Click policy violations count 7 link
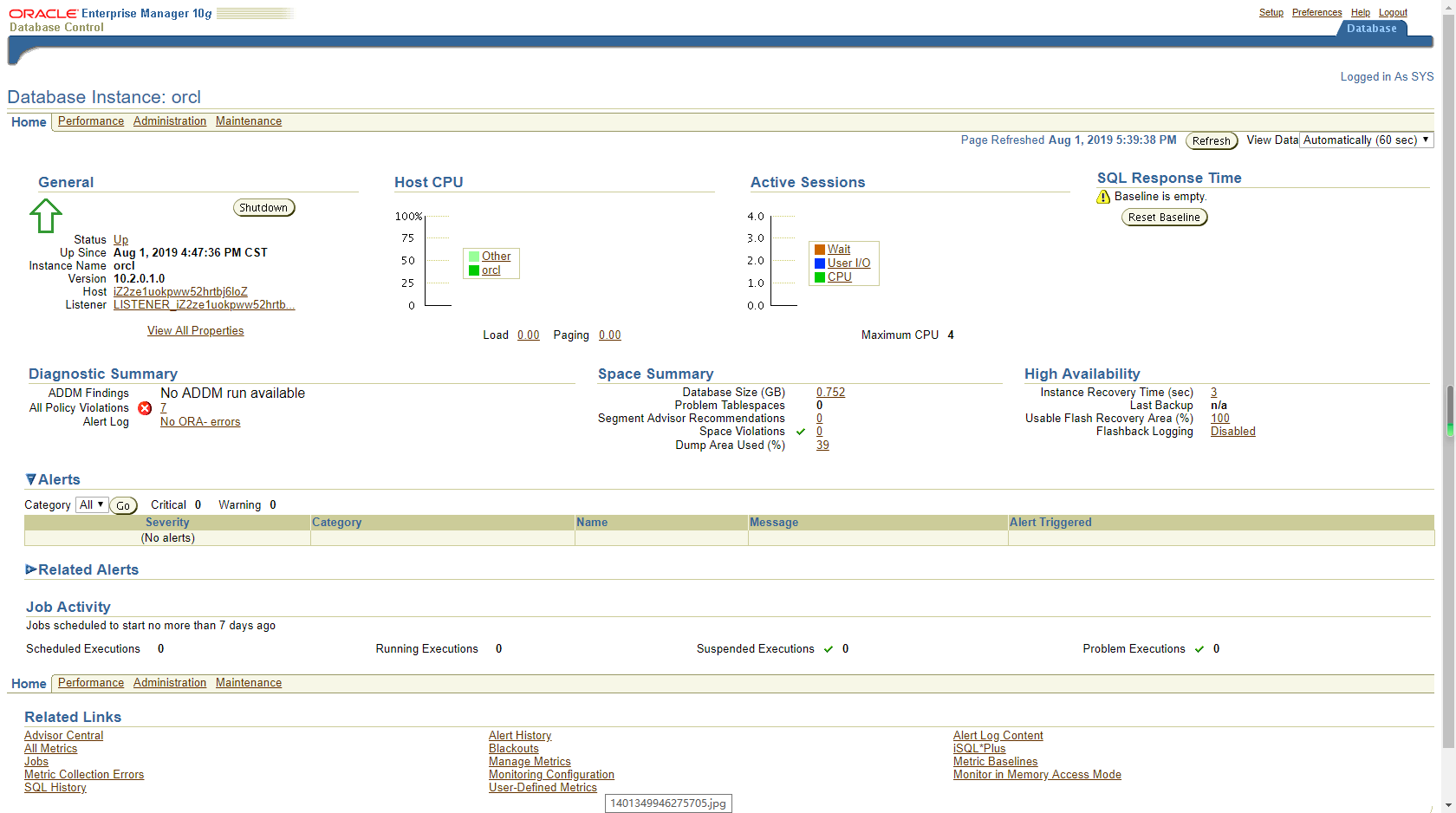This screenshot has width=1456, height=813. [163, 408]
